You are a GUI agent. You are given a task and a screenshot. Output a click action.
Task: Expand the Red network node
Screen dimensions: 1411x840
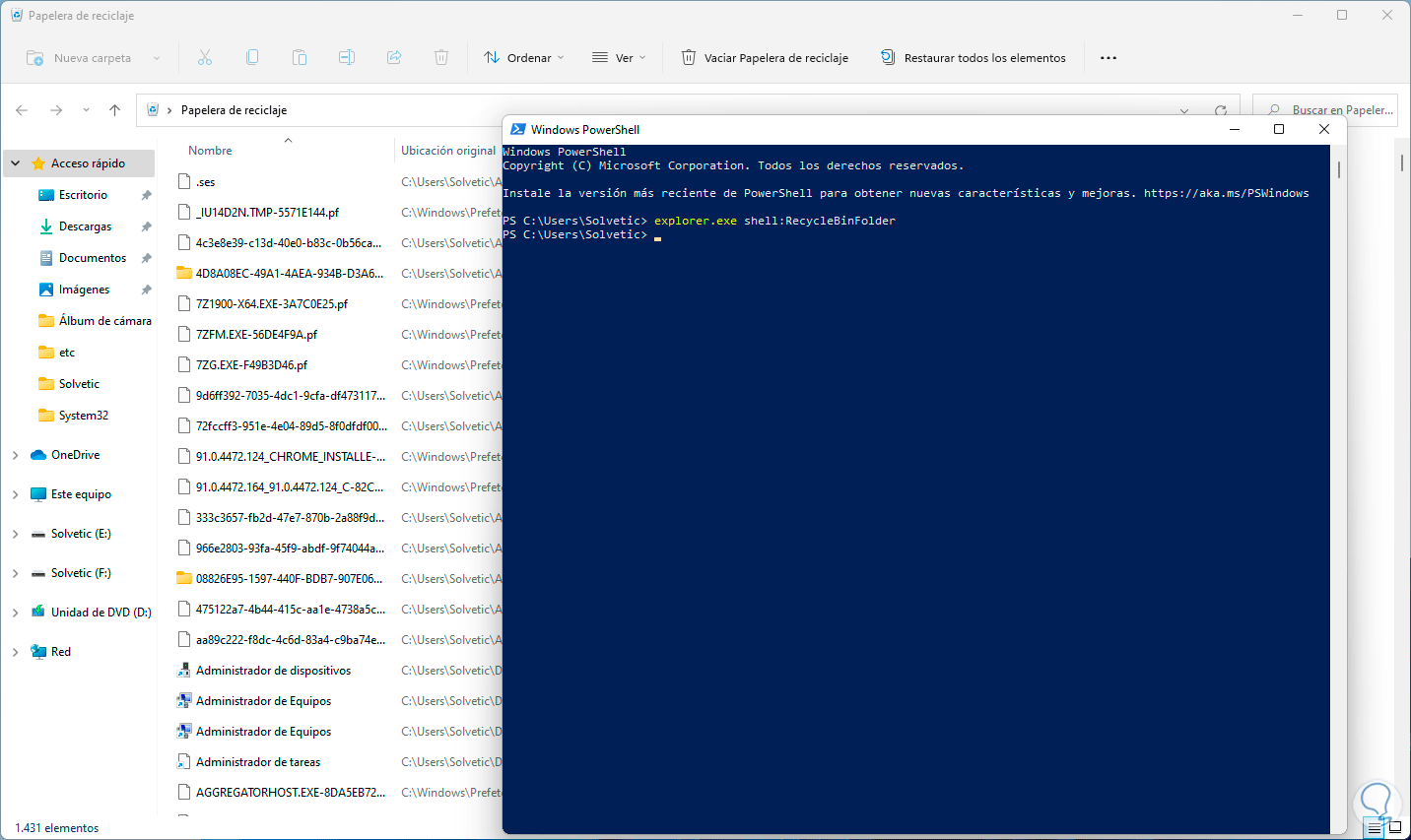[x=16, y=652]
